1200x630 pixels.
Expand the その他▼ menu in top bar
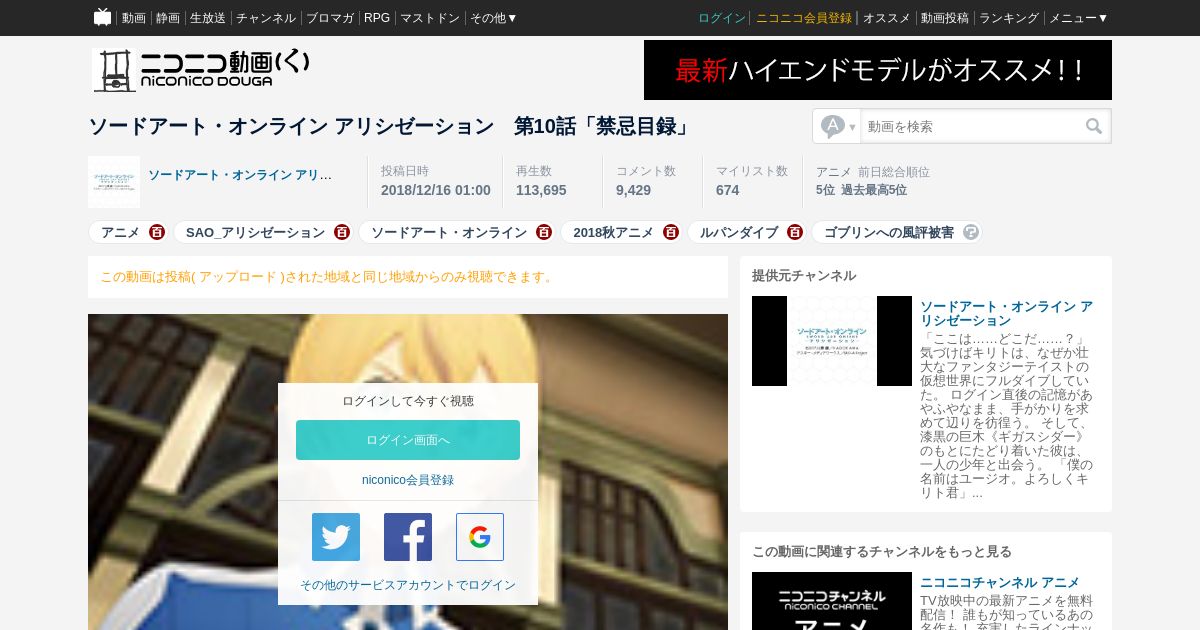click(x=494, y=18)
